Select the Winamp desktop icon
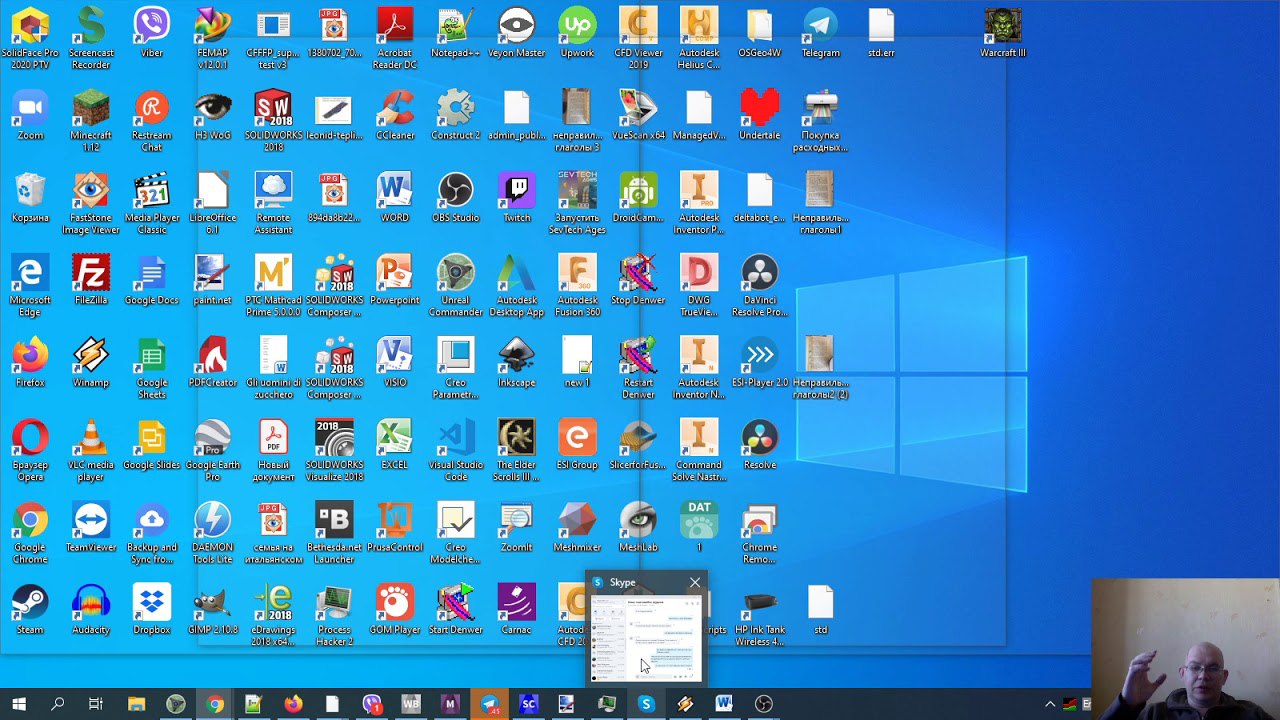 [x=91, y=363]
